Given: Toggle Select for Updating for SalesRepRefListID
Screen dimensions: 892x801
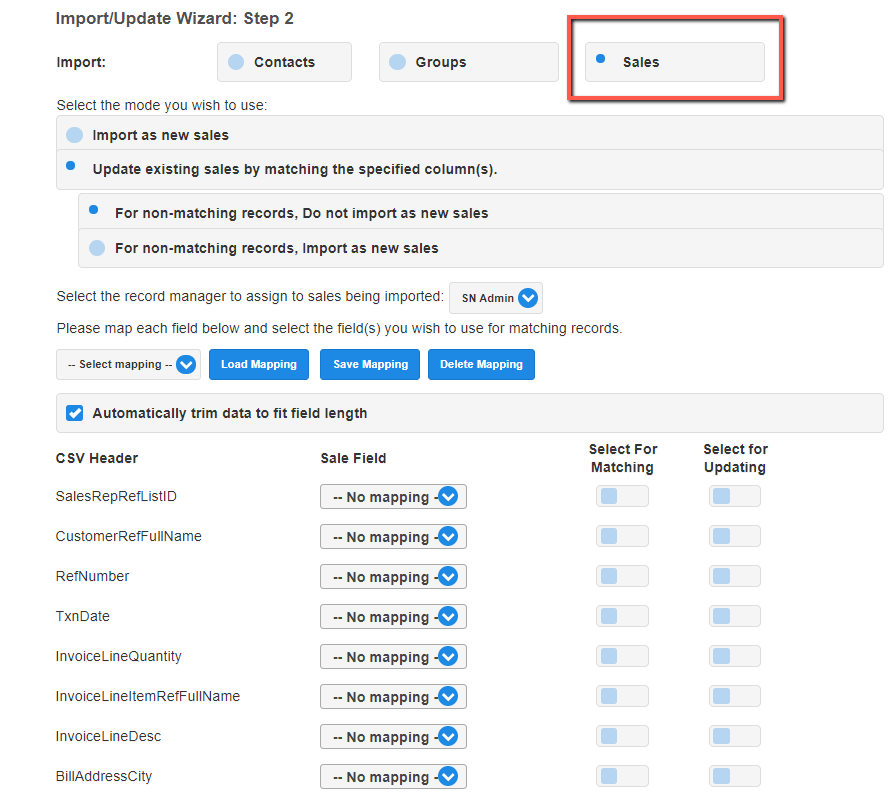Looking at the screenshot, I should click(734, 497).
